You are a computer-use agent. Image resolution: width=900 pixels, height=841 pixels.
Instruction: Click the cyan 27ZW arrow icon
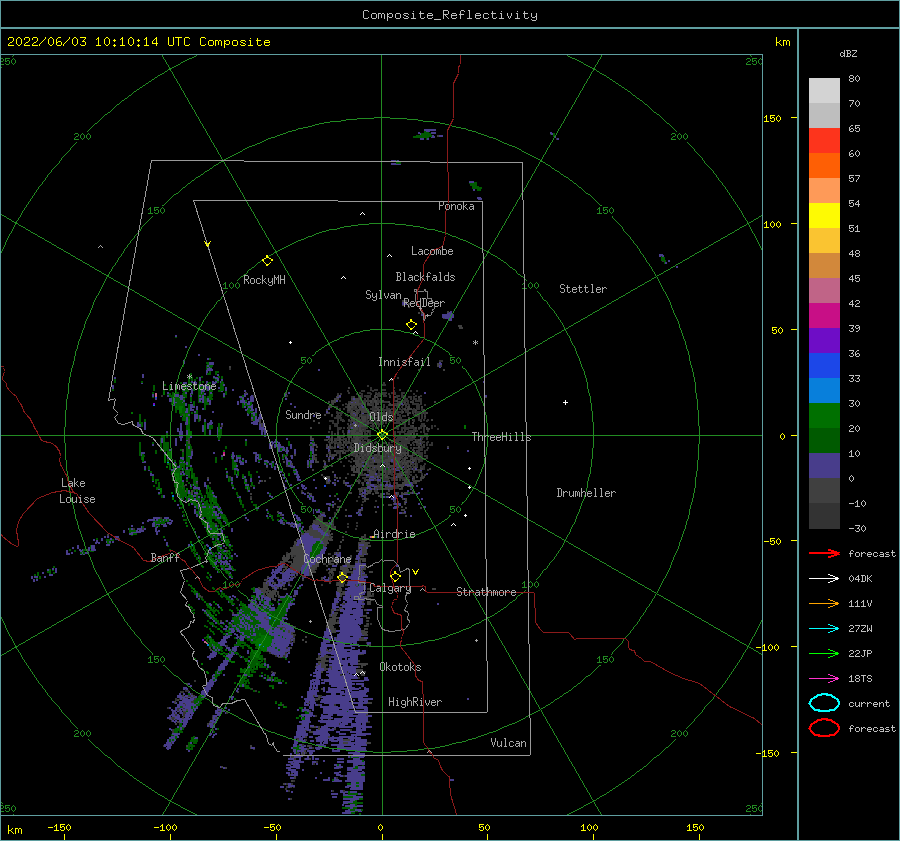[824, 629]
